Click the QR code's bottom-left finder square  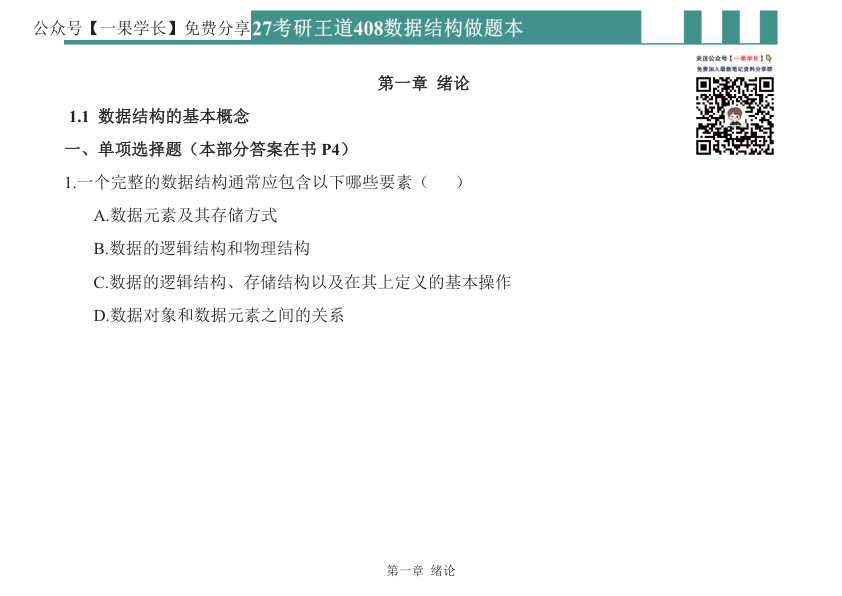click(x=703, y=147)
